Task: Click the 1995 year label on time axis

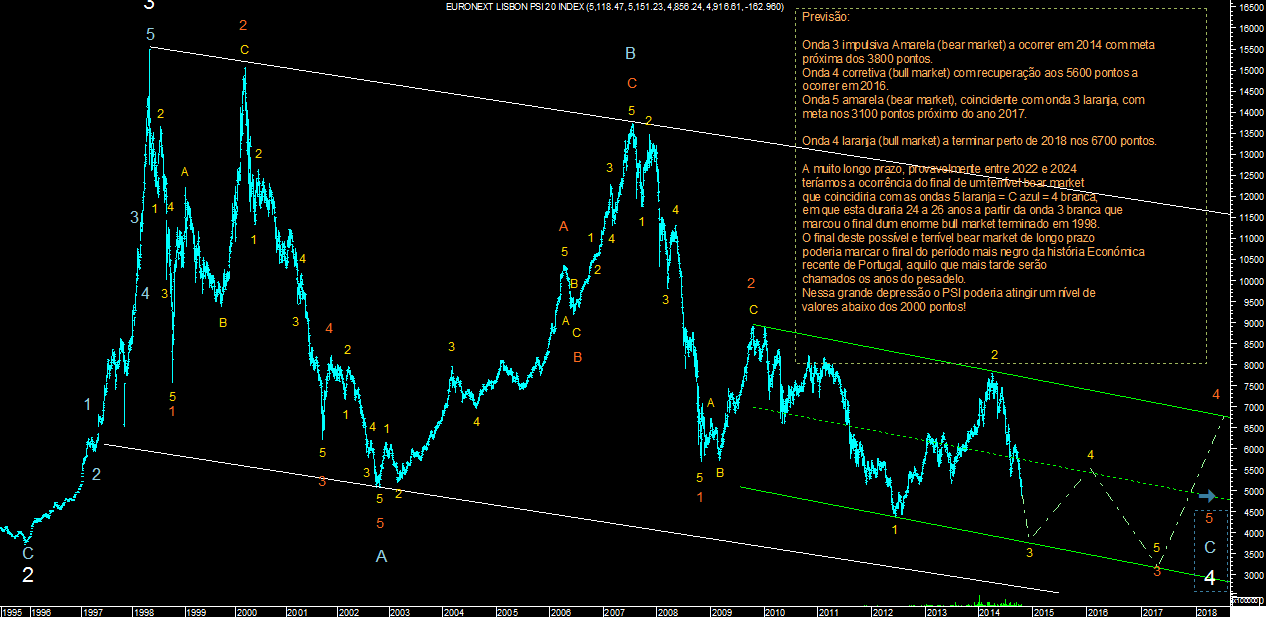Action: [x=12, y=610]
